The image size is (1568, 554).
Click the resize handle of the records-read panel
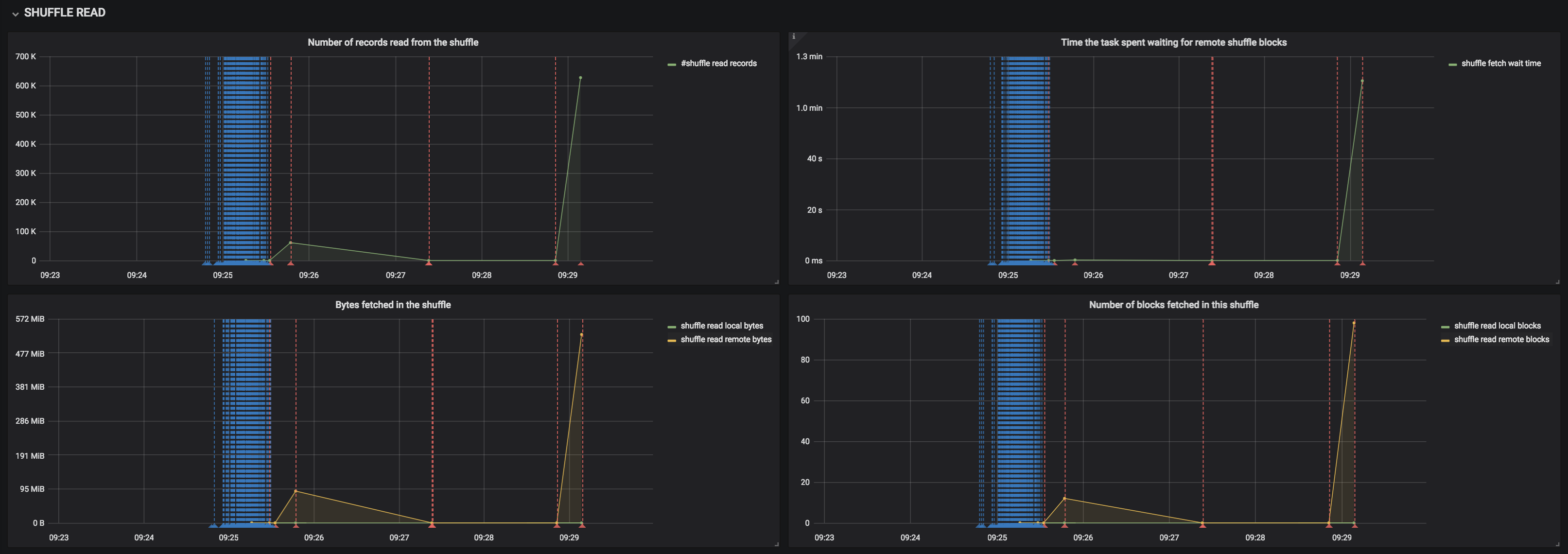pos(776,282)
